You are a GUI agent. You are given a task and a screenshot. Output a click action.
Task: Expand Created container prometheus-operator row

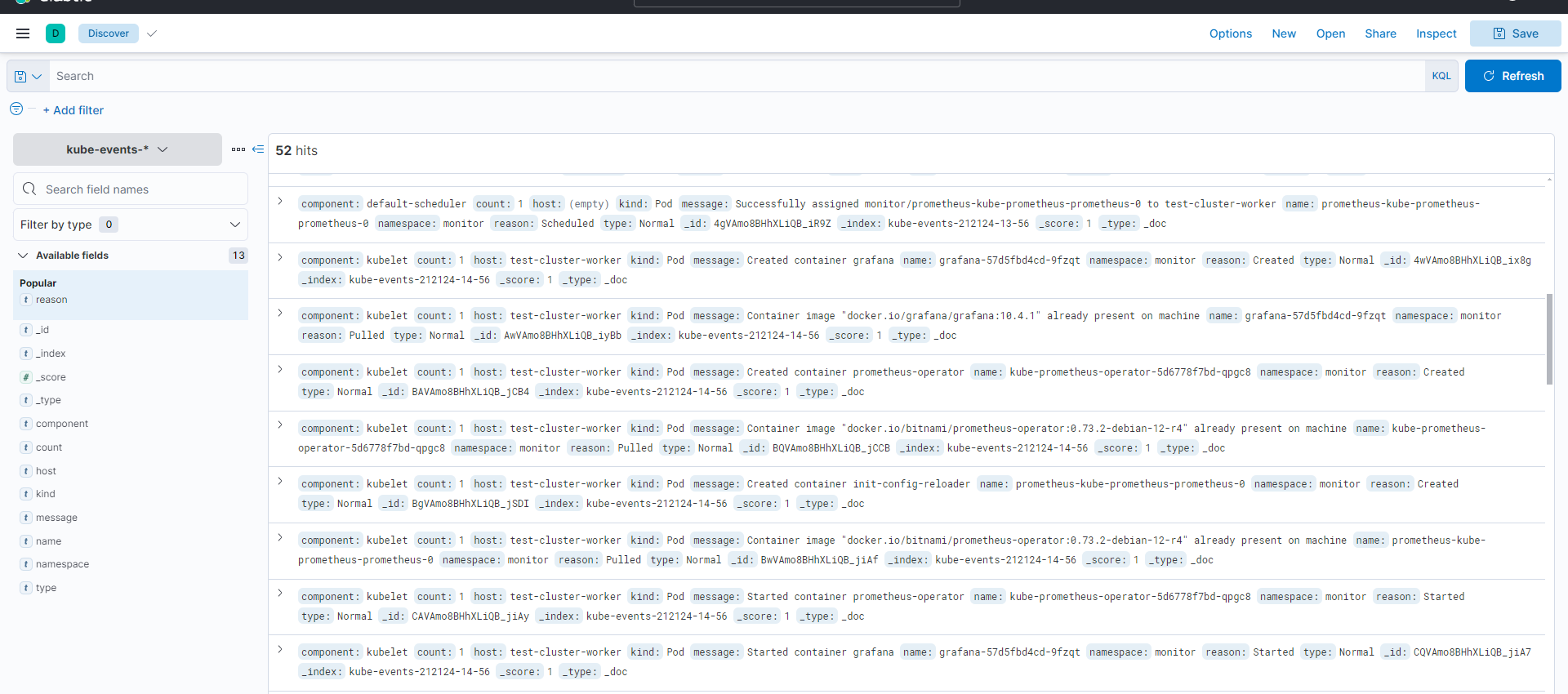pos(280,369)
